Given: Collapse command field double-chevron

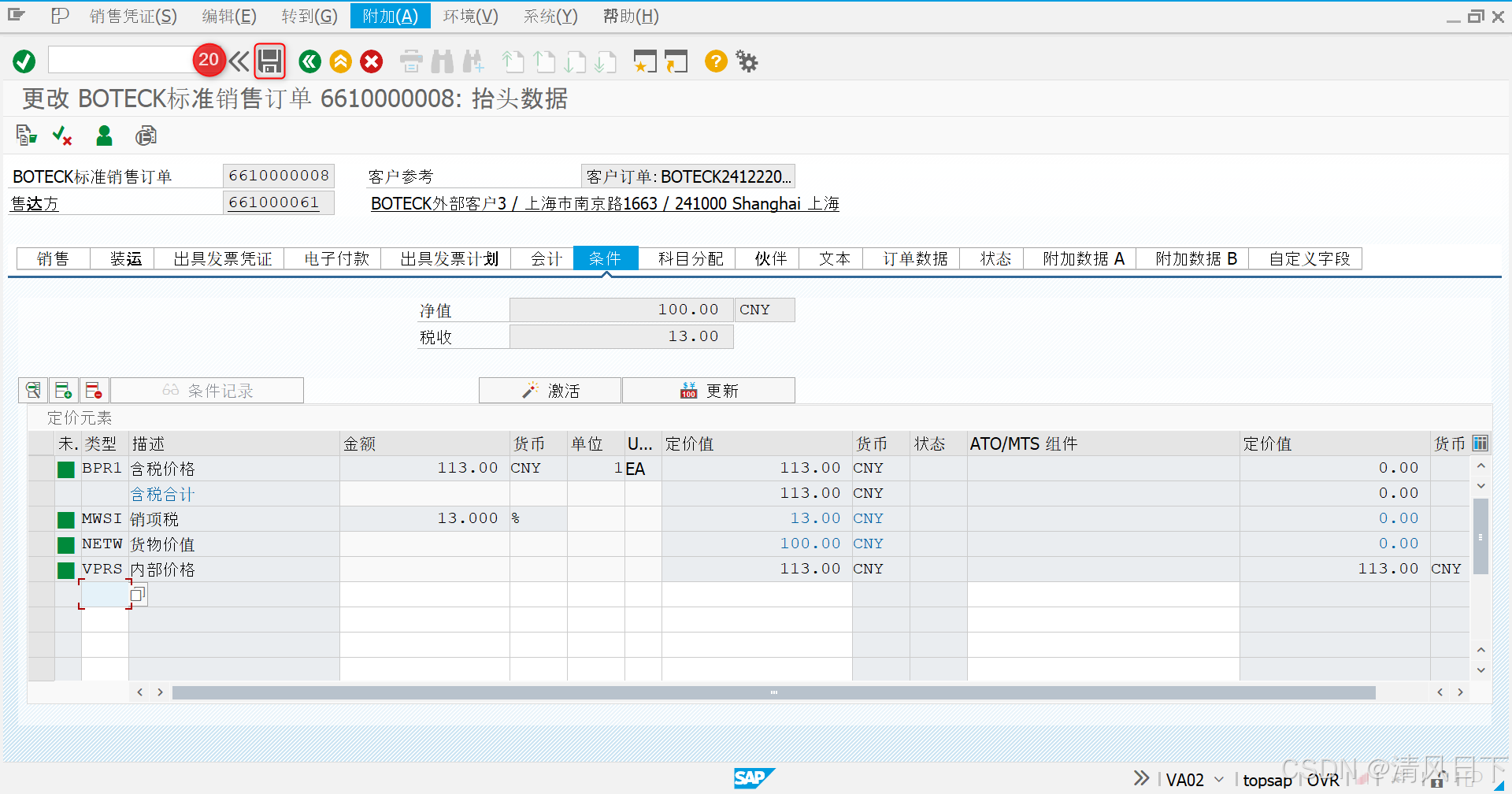Looking at the screenshot, I should pyautogui.click(x=239, y=61).
